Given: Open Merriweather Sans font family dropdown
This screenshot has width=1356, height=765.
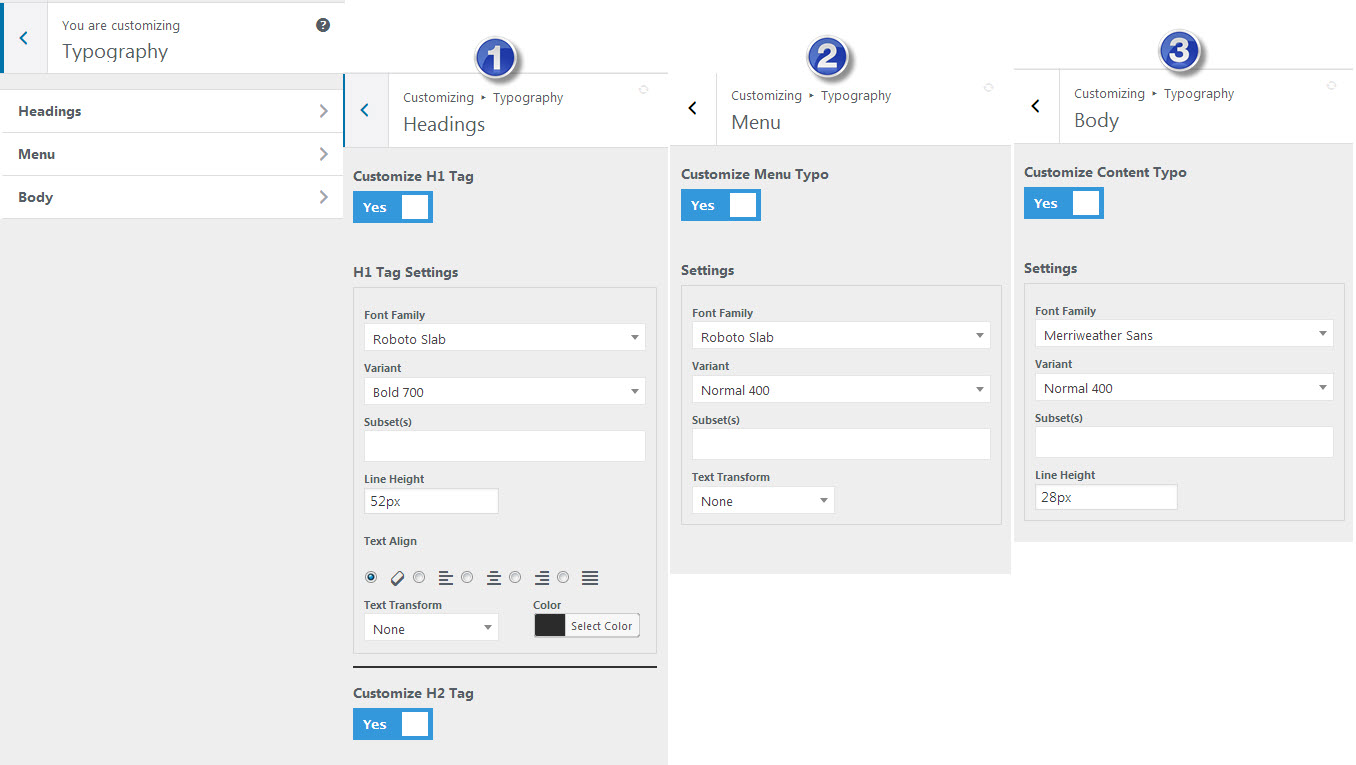Looking at the screenshot, I should 1184,335.
